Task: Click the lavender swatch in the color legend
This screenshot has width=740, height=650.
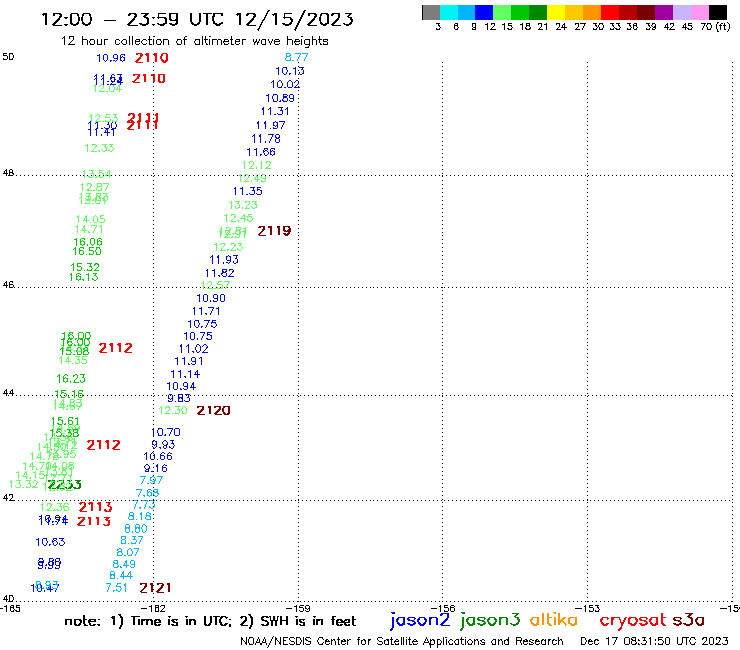Action: 681,12
